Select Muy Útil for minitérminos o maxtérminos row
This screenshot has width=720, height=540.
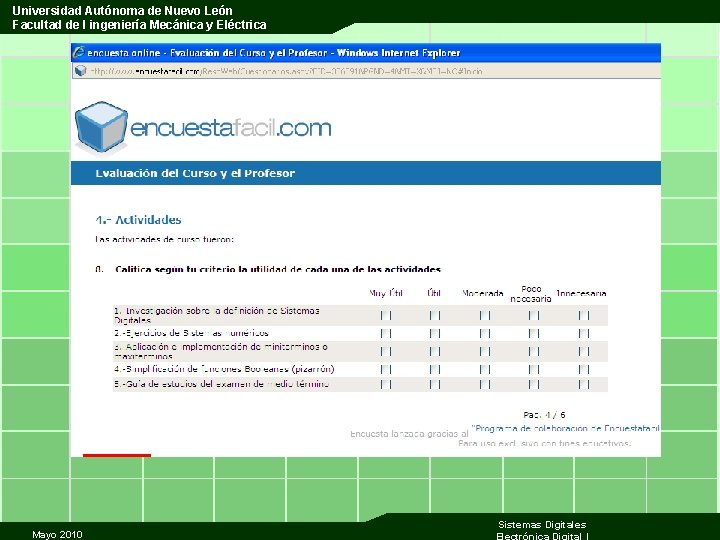click(x=386, y=351)
